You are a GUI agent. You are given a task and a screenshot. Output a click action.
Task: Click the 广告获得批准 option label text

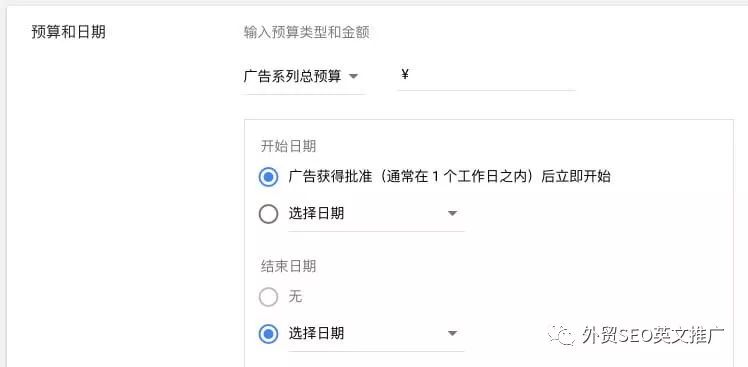tap(449, 177)
